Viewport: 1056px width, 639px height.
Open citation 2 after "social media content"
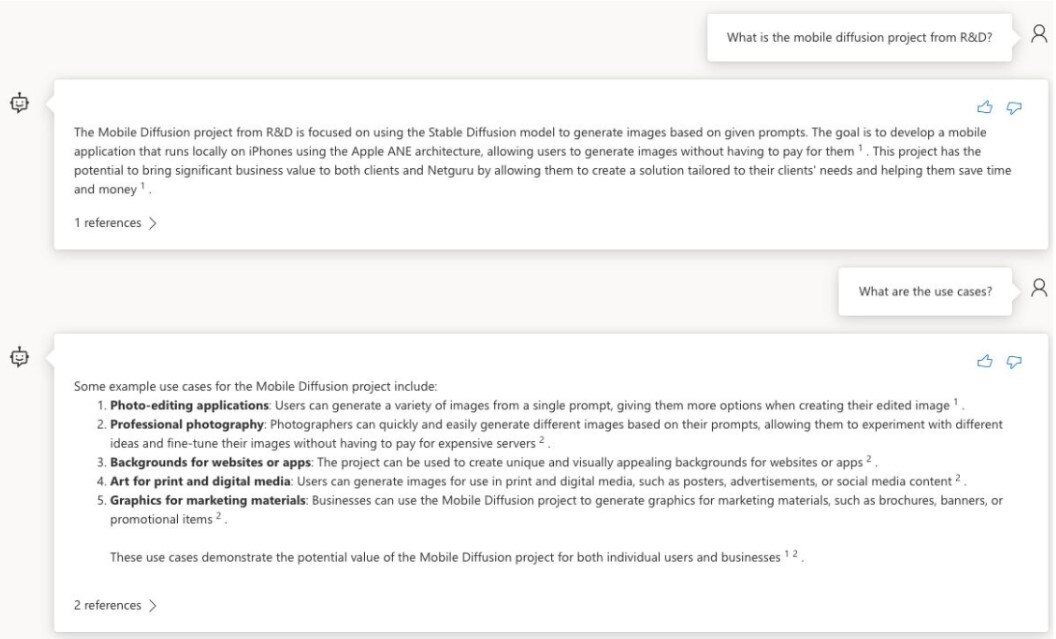(x=957, y=477)
